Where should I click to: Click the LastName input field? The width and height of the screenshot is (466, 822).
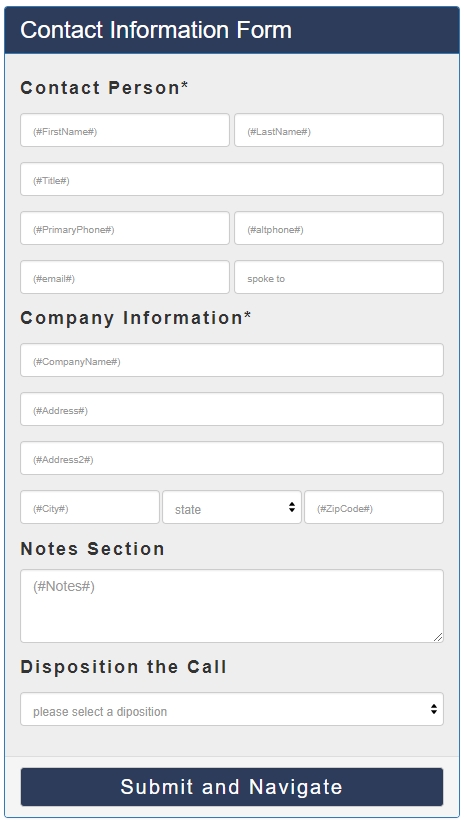coord(339,130)
